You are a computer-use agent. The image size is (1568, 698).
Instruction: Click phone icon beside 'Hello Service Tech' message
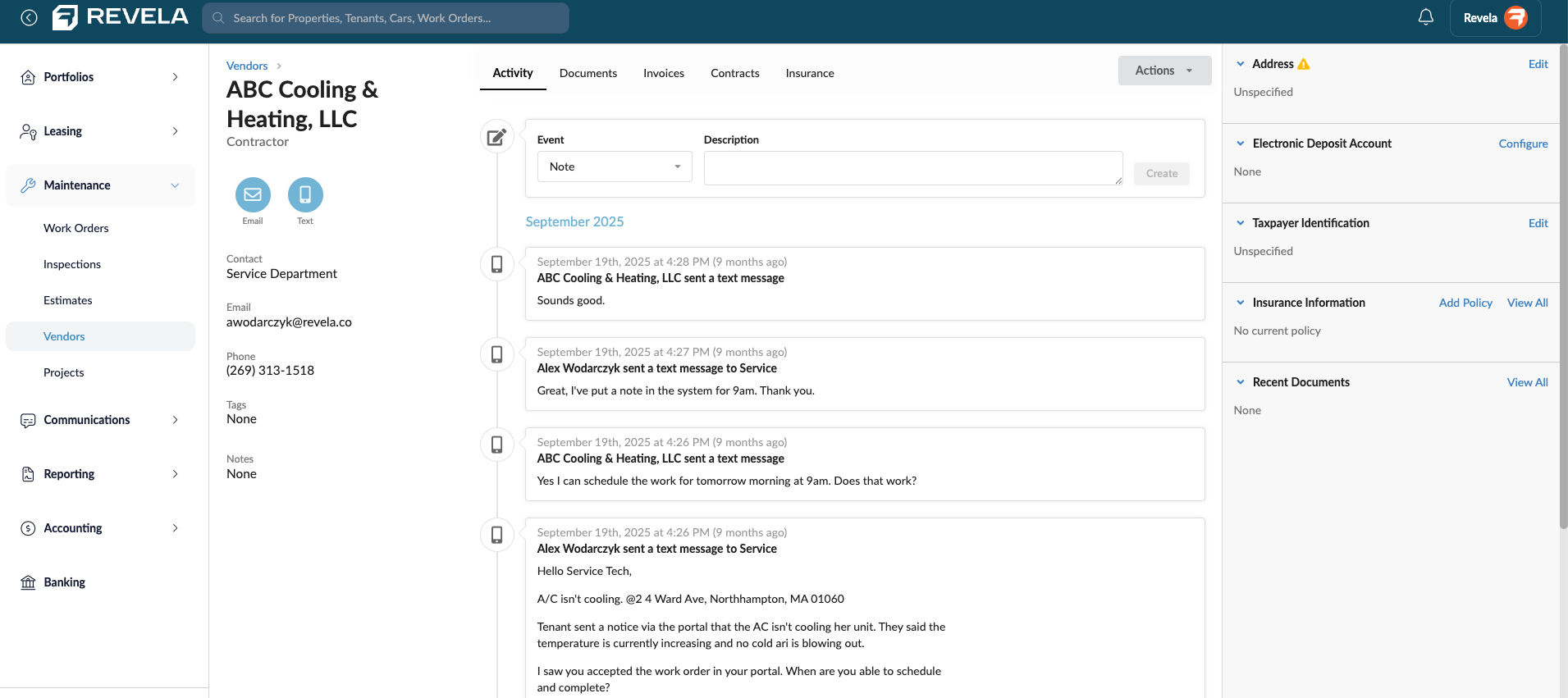tap(496, 535)
